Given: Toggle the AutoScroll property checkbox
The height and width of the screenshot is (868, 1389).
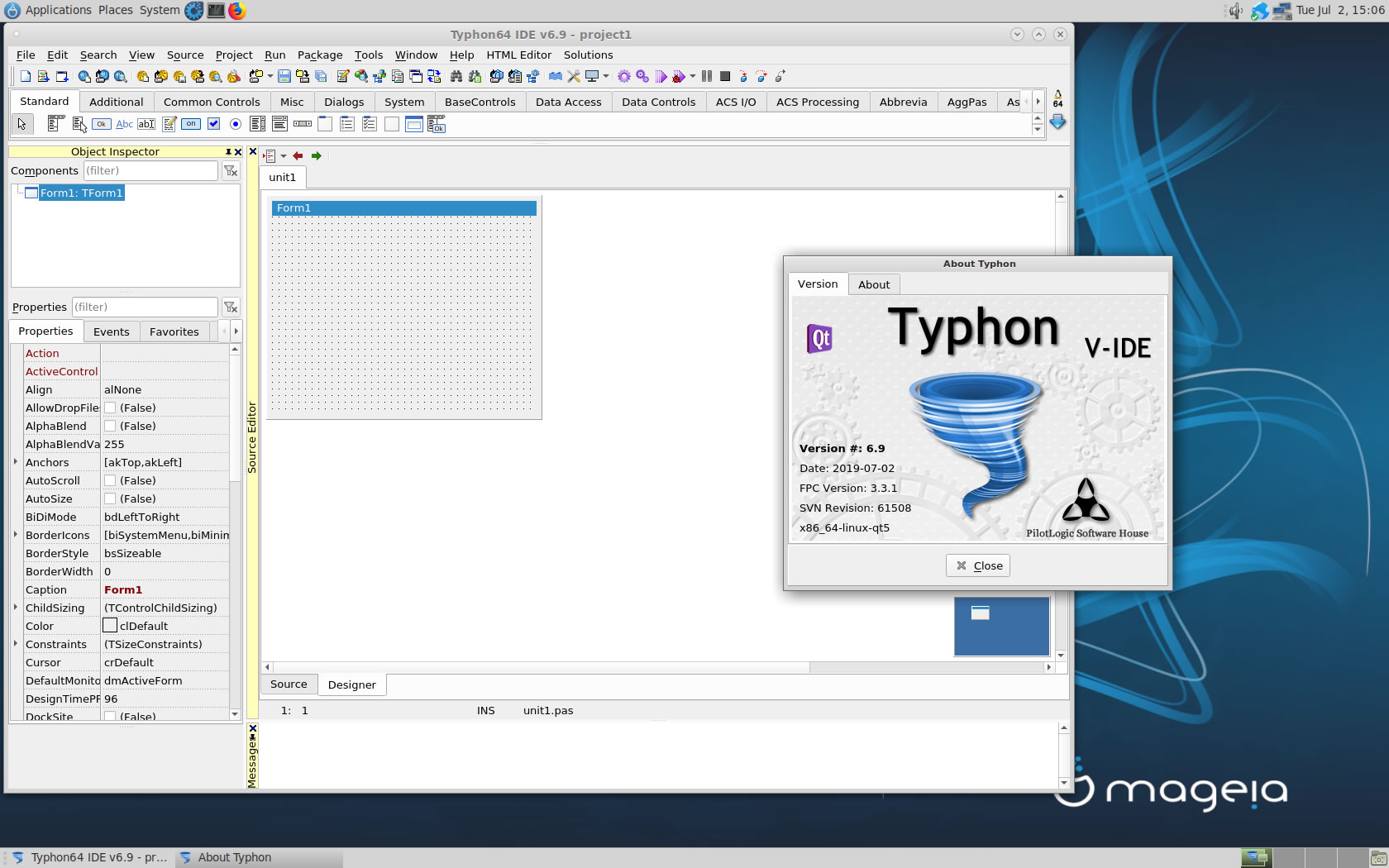Looking at the screenshot, I should 110,480.
